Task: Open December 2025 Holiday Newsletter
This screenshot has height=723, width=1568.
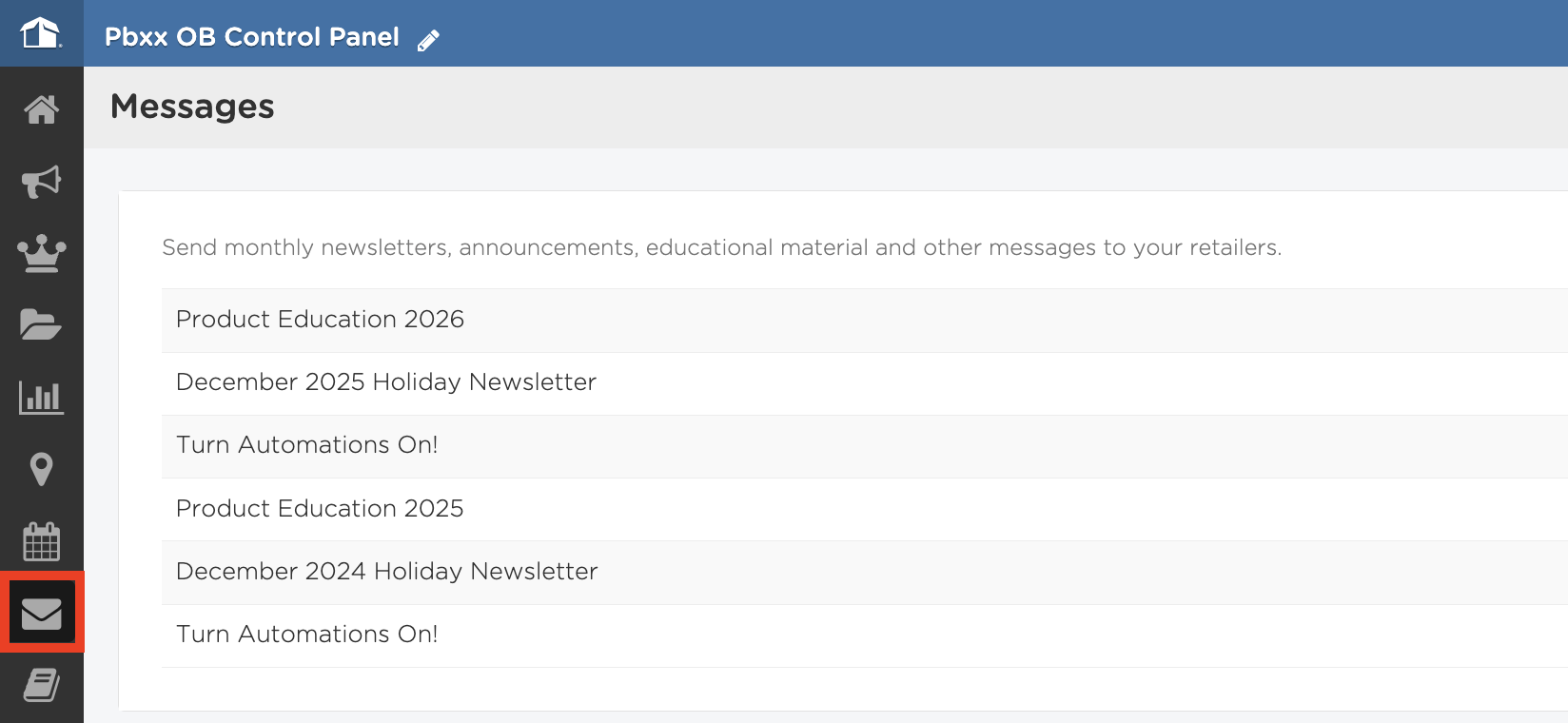Action: click(864, 383)
